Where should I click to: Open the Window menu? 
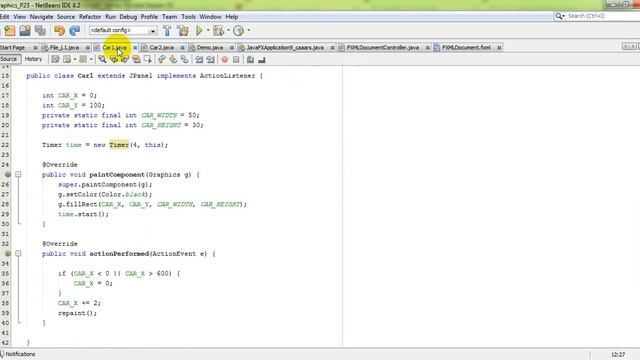[210, 17]
